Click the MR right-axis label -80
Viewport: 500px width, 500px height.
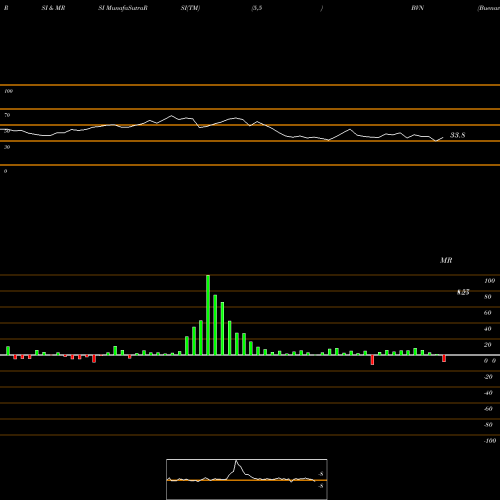[488, 425]
